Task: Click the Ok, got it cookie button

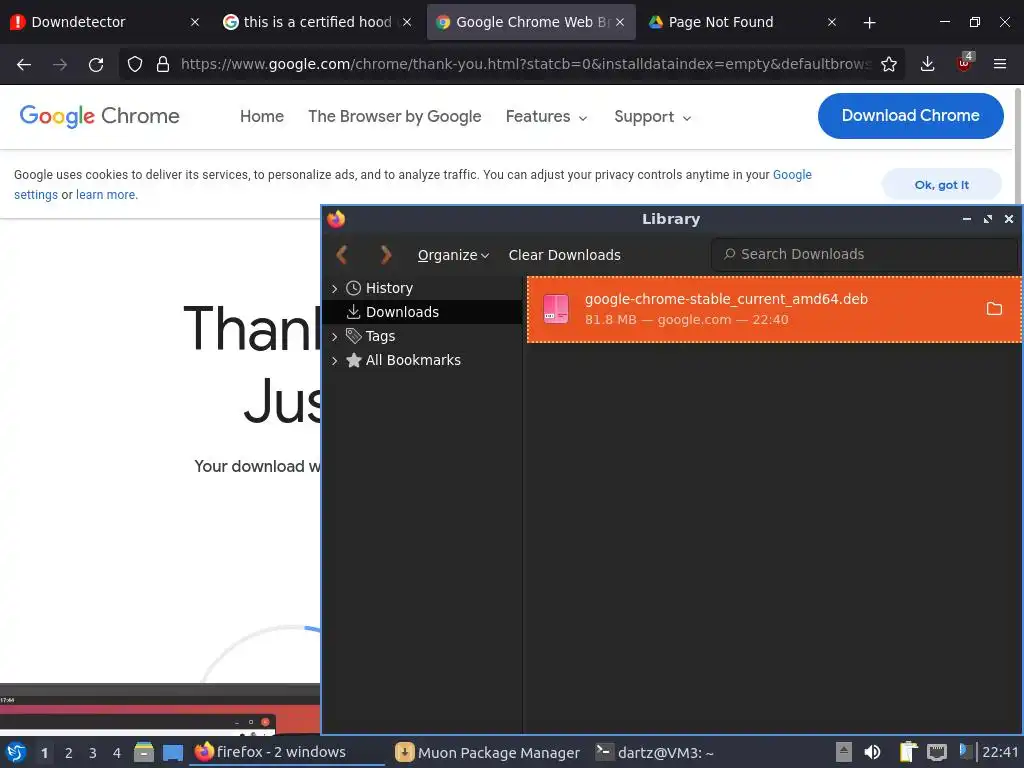Action: click(x=942, y=185)
